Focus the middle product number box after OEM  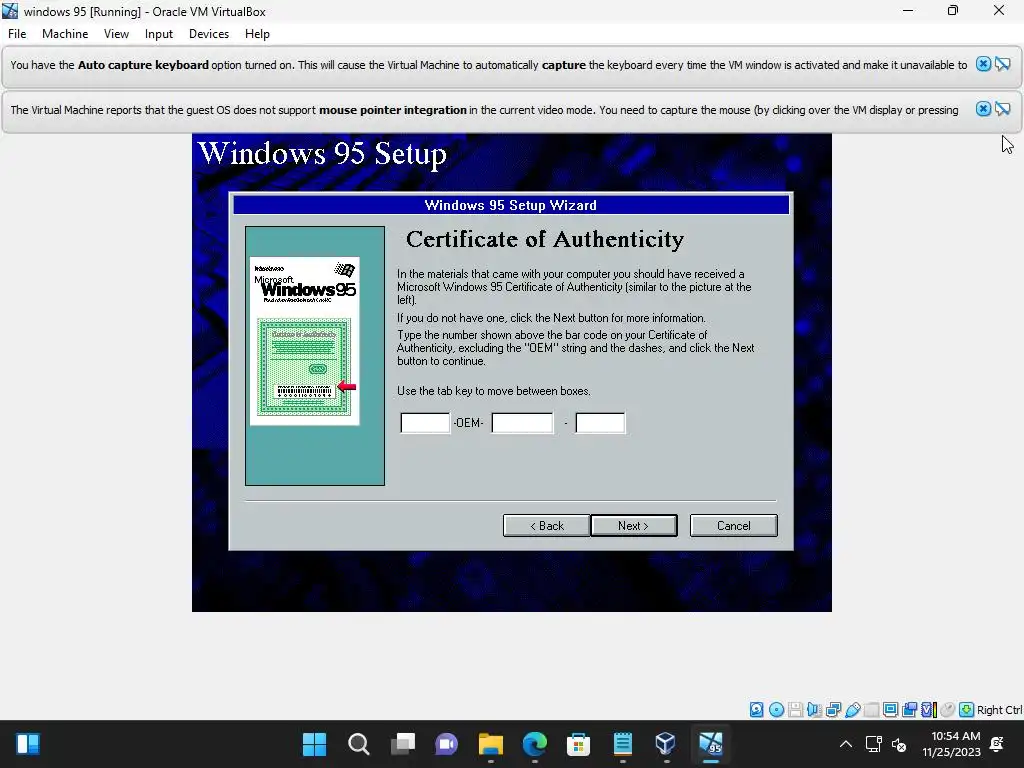pyautogui.click(x=522, y=423)
